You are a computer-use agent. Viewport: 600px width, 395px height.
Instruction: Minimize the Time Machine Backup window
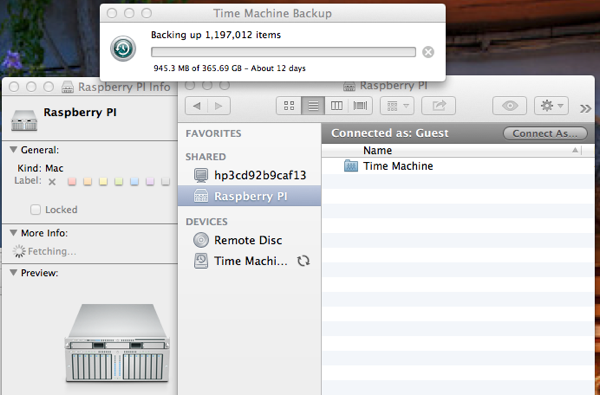click(x=129, y=13)
